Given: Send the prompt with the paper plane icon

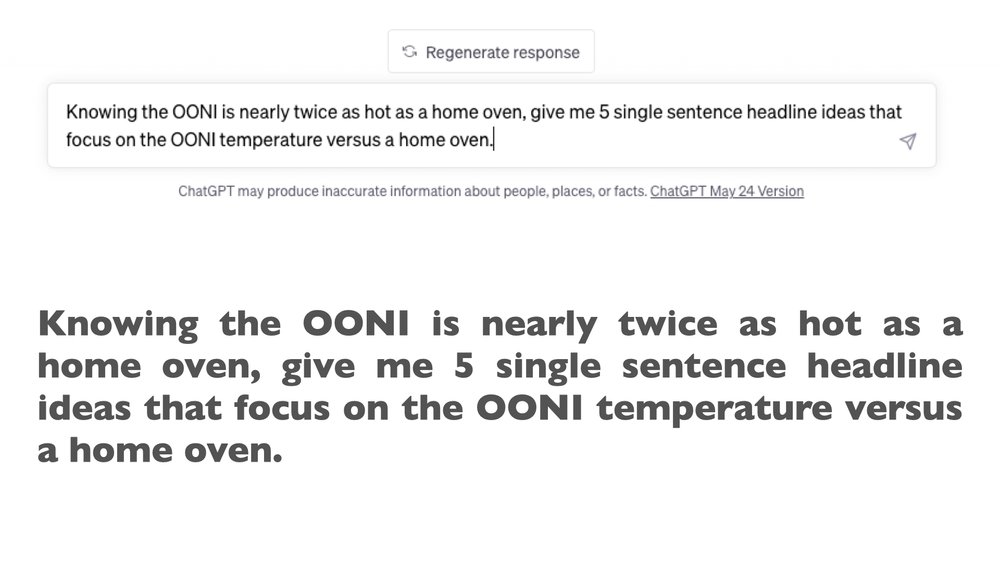Looking at the screenshot, I should coord(908,141).
